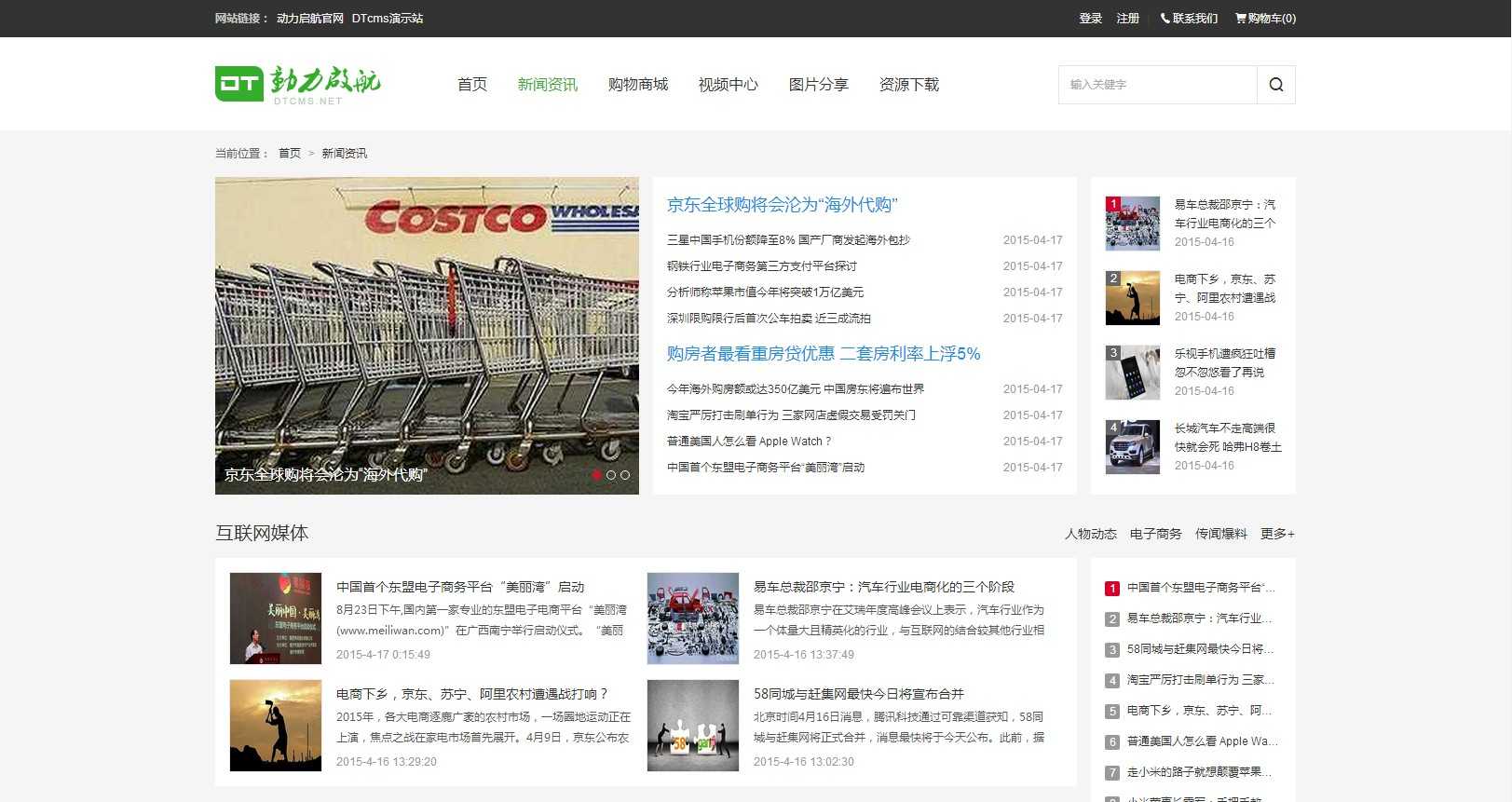Click the search magnifier icon
This screenshot has height=802, width=1512.
[x=1276, y=85]
